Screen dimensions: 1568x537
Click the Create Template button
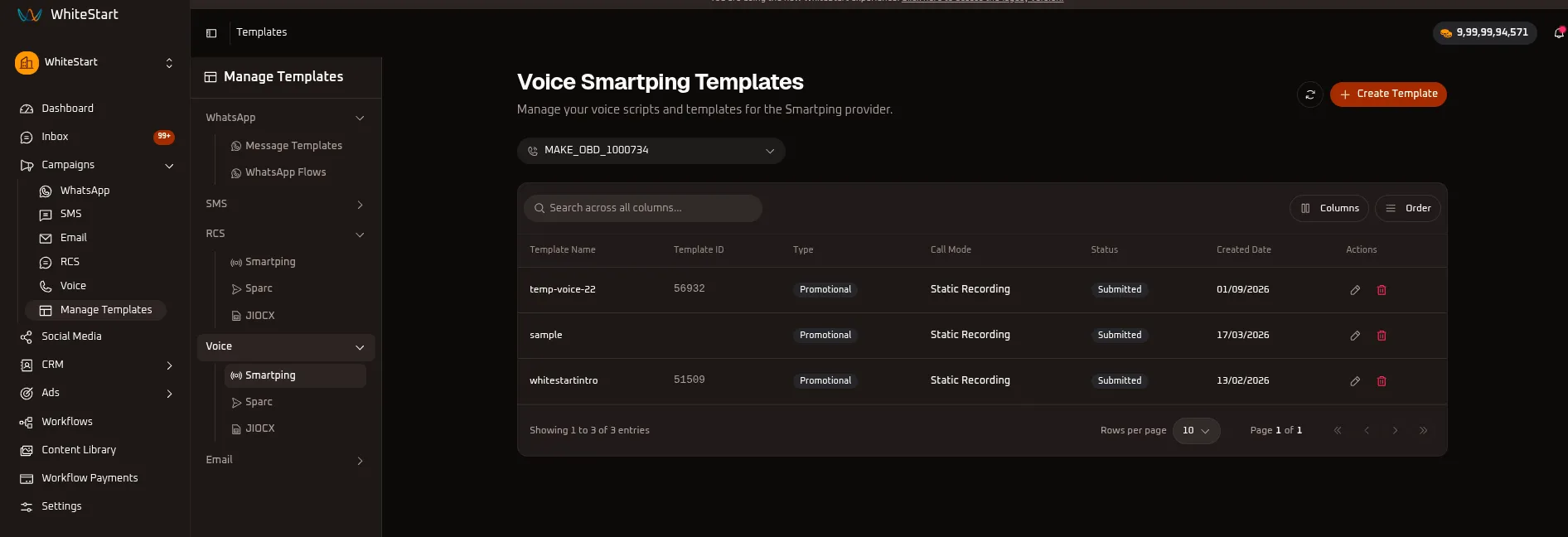tap(1388, 94)
